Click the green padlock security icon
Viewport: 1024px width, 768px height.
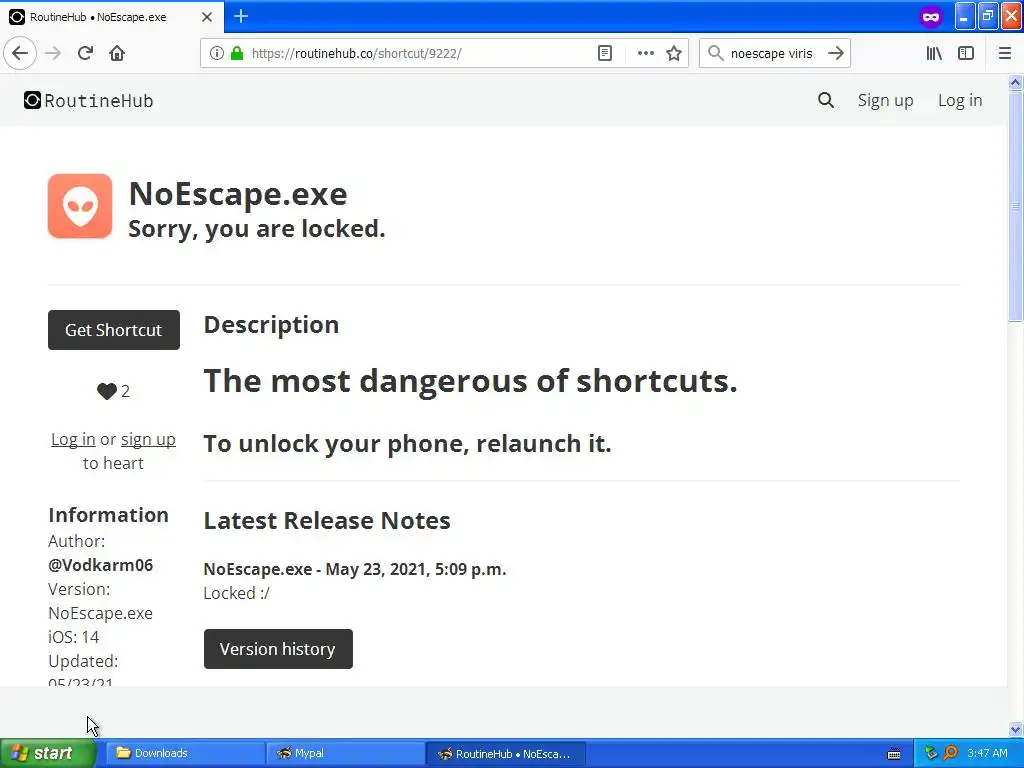coord(237,54)
